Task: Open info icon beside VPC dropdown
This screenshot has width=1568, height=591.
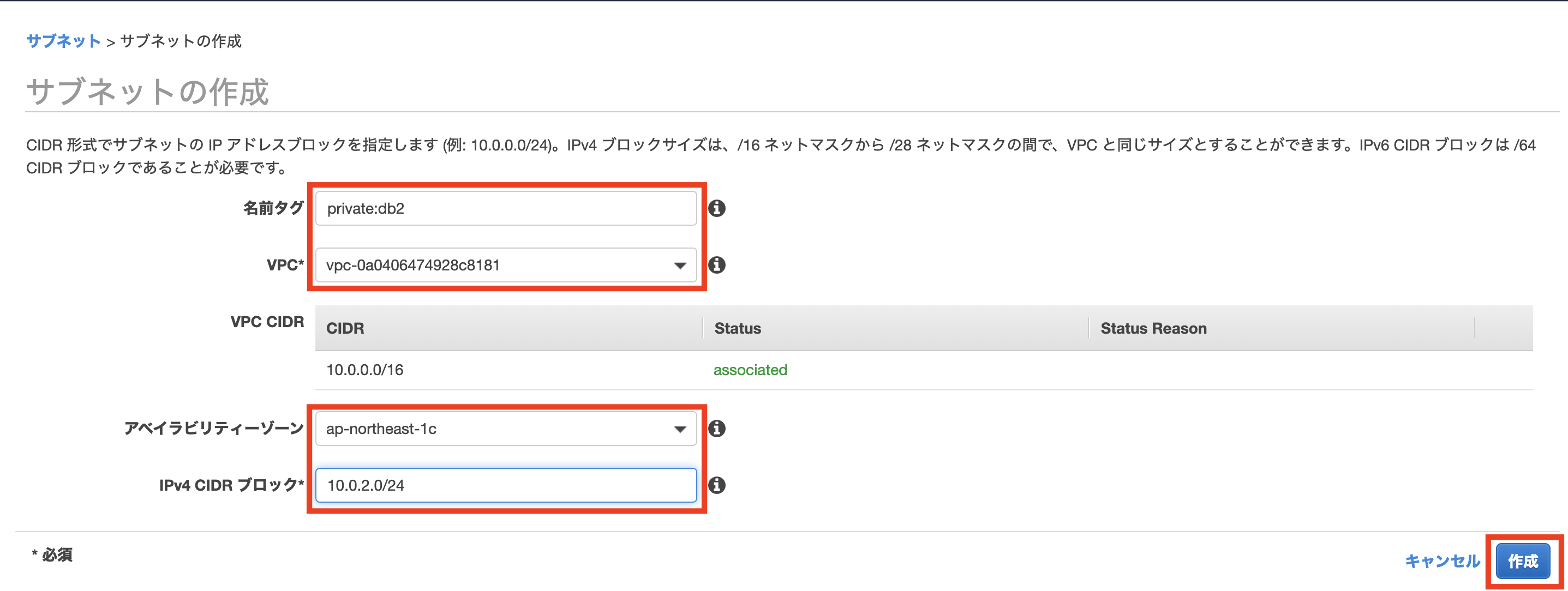Action: pos(716,265)
